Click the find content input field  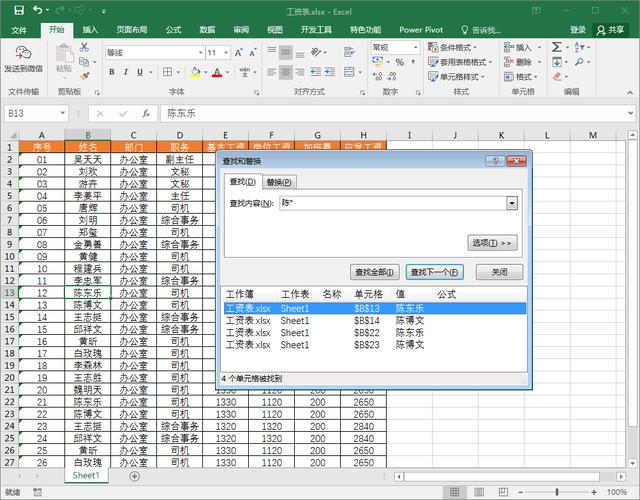pos(393,203)
